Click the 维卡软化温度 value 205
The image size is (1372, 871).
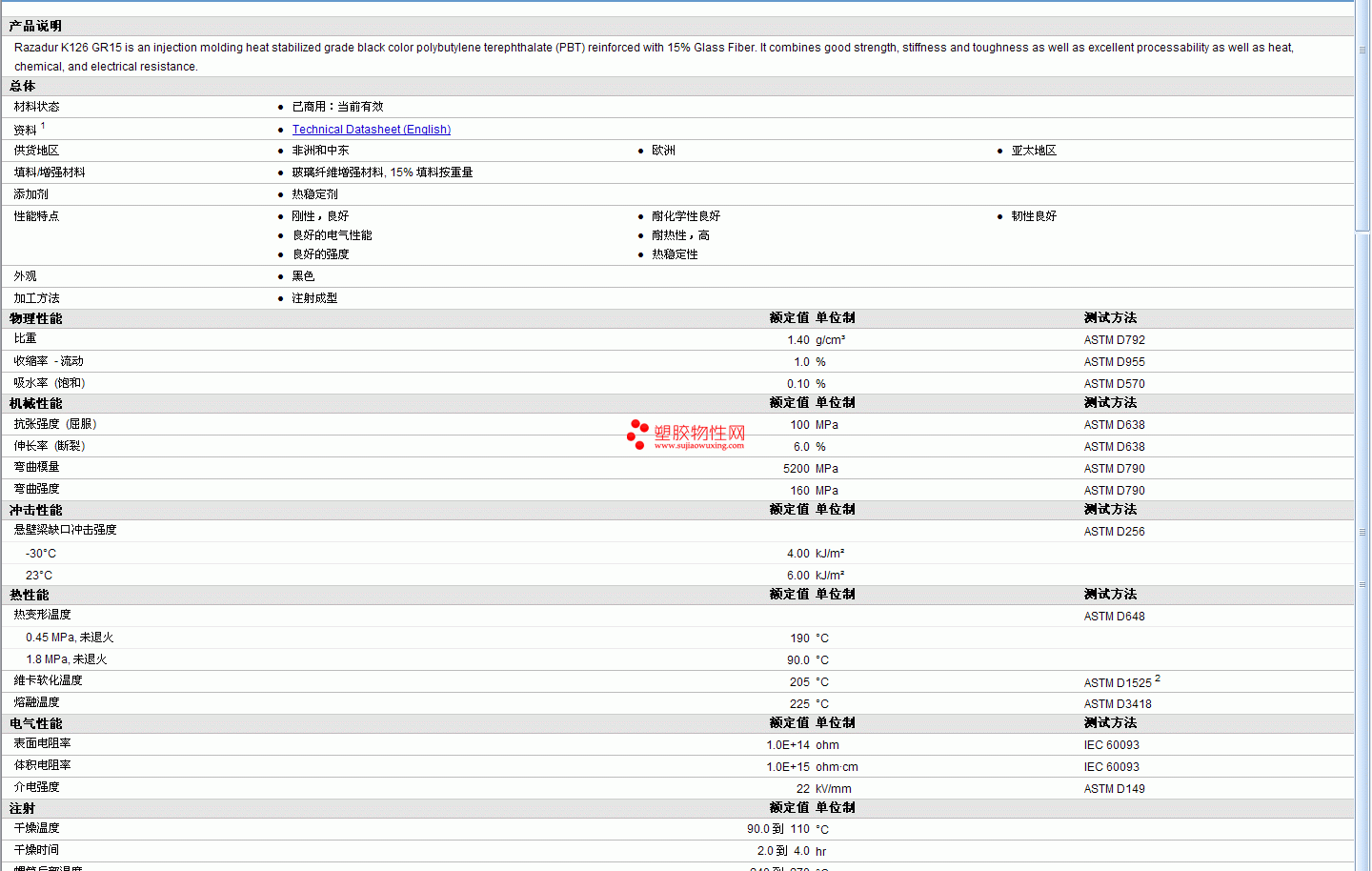(800, 682)
